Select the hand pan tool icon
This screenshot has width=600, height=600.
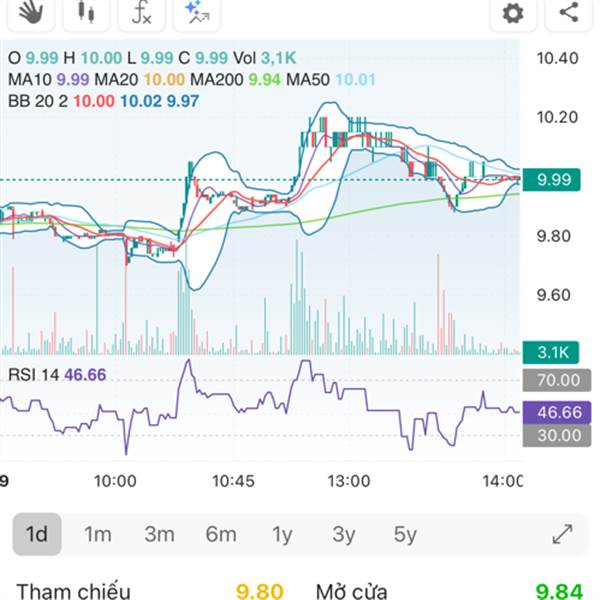[31, 13]
